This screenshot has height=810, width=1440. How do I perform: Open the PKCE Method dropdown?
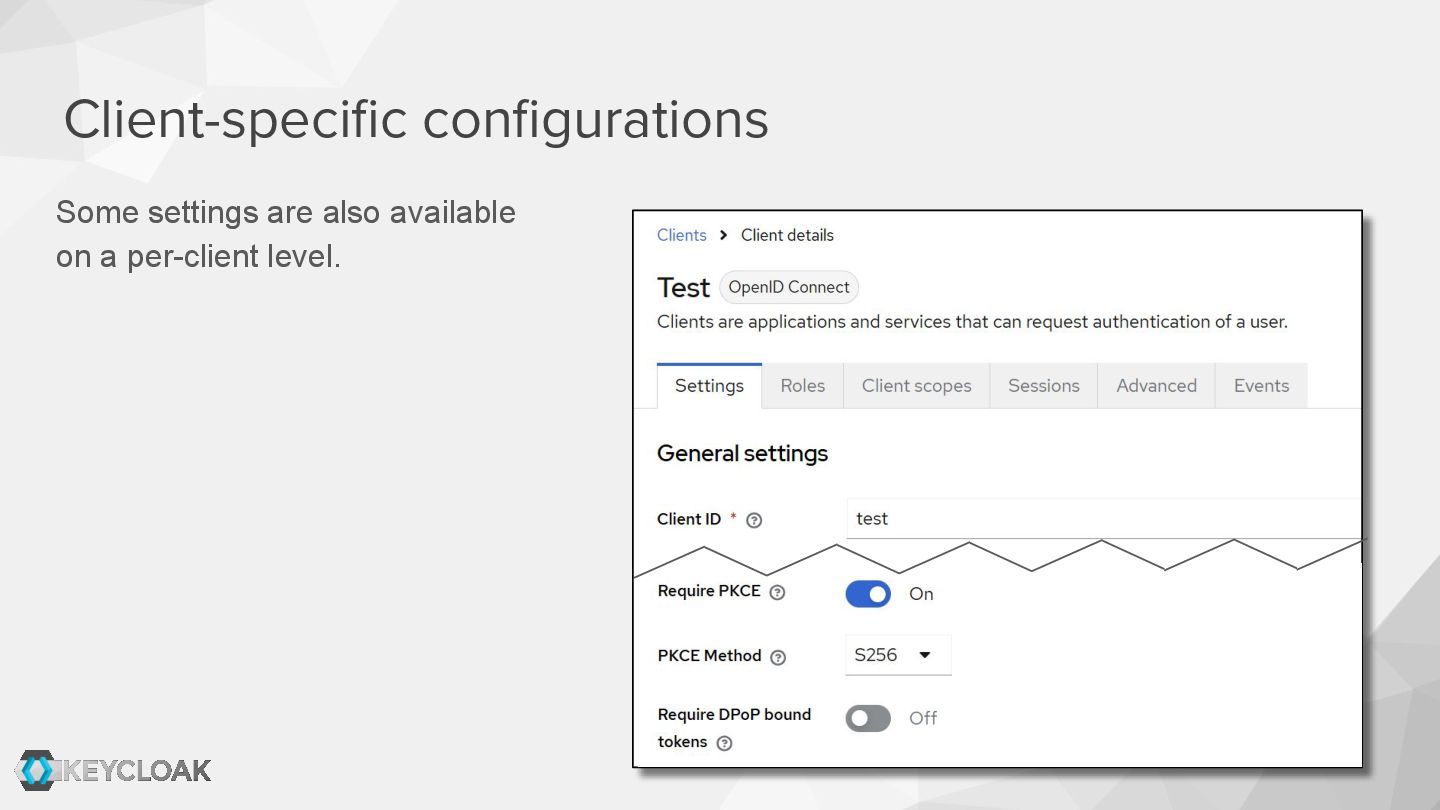point(897,655)
